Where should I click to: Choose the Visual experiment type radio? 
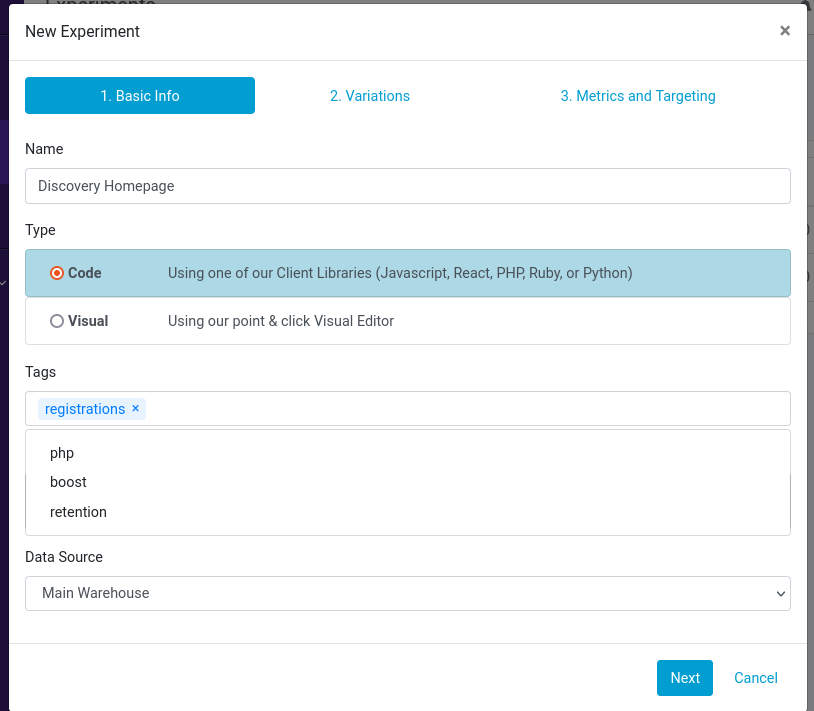point(57,321)
